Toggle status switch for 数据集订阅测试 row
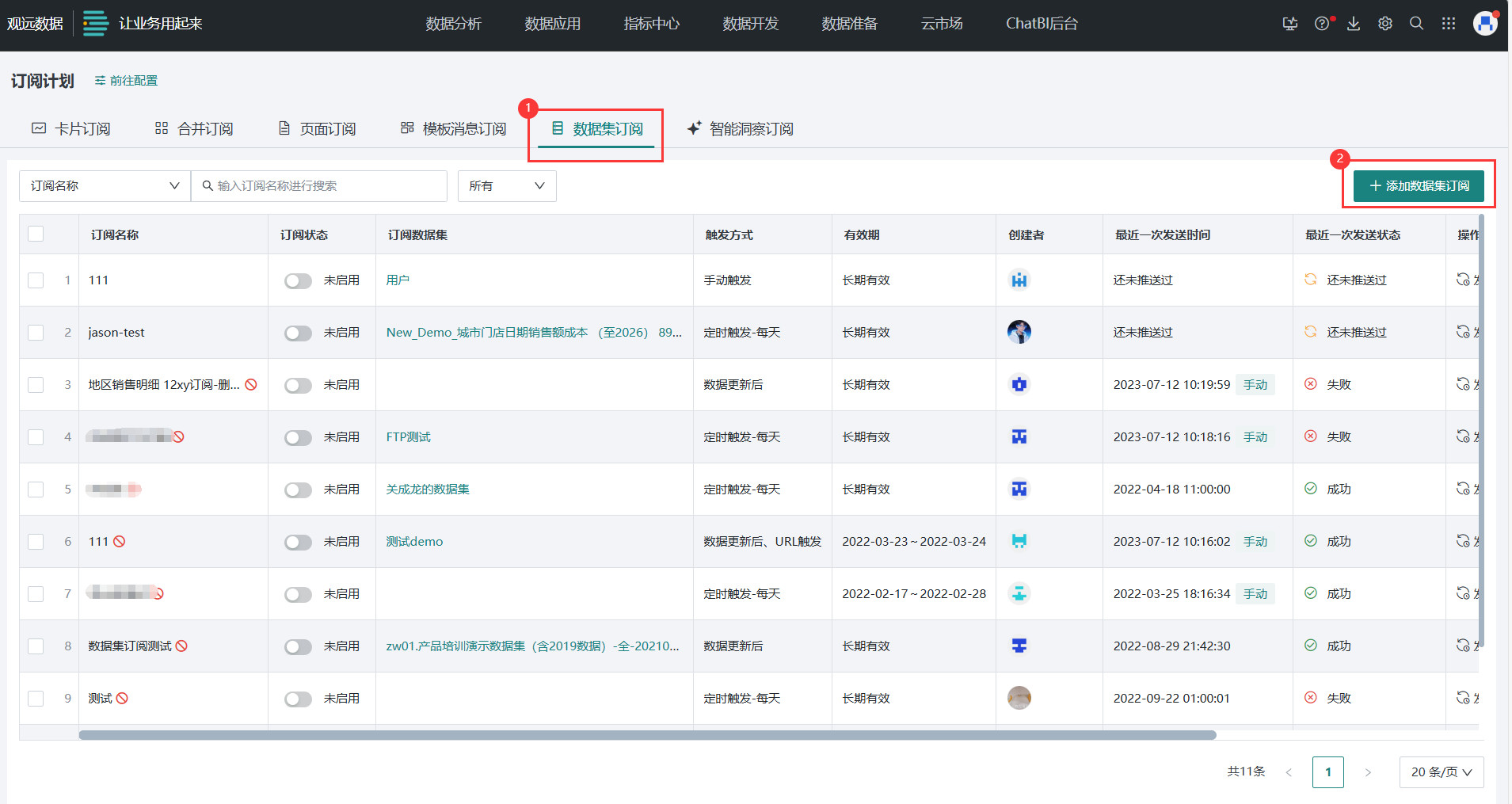 [x=298, y=646]
